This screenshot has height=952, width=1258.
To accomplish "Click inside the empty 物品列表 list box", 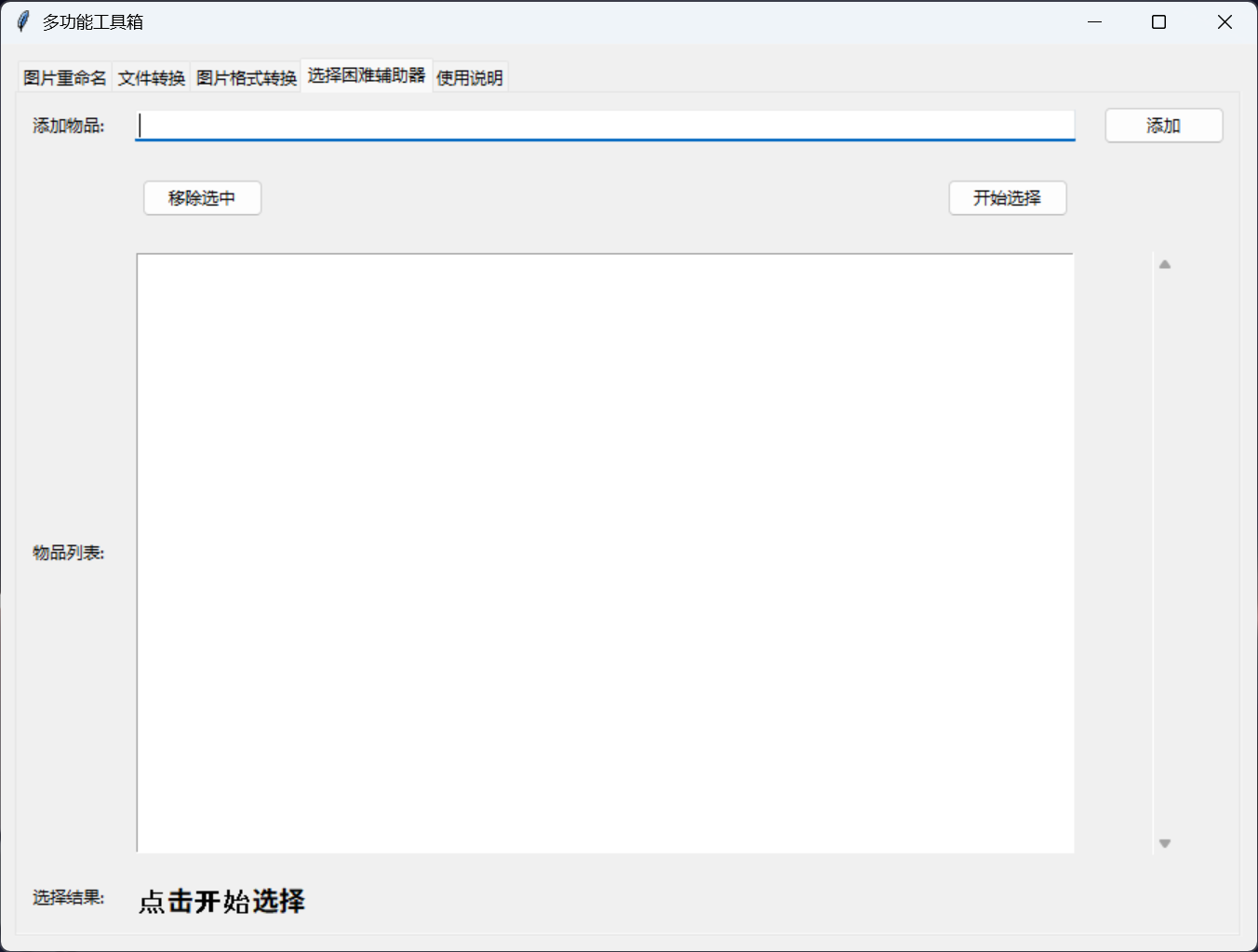I will pyautogui.click(x=605, y=553).
